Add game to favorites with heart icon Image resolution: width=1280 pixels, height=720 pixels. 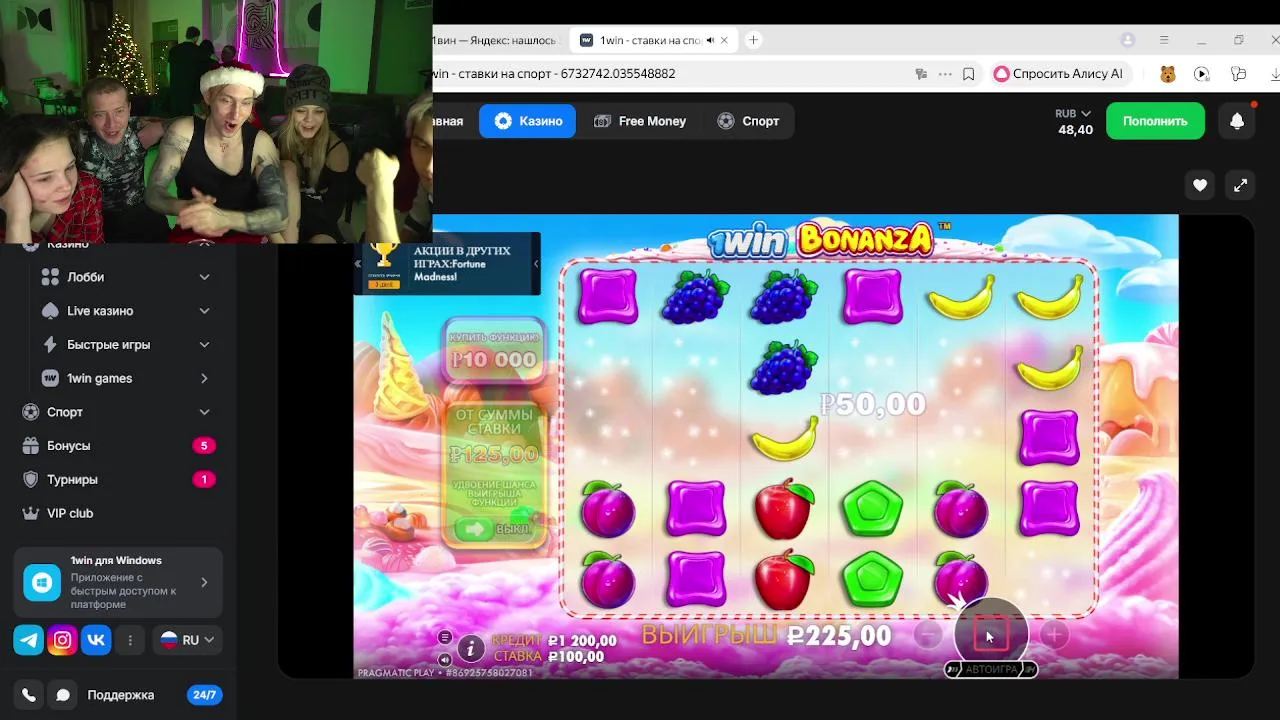tap(1200, 185)
